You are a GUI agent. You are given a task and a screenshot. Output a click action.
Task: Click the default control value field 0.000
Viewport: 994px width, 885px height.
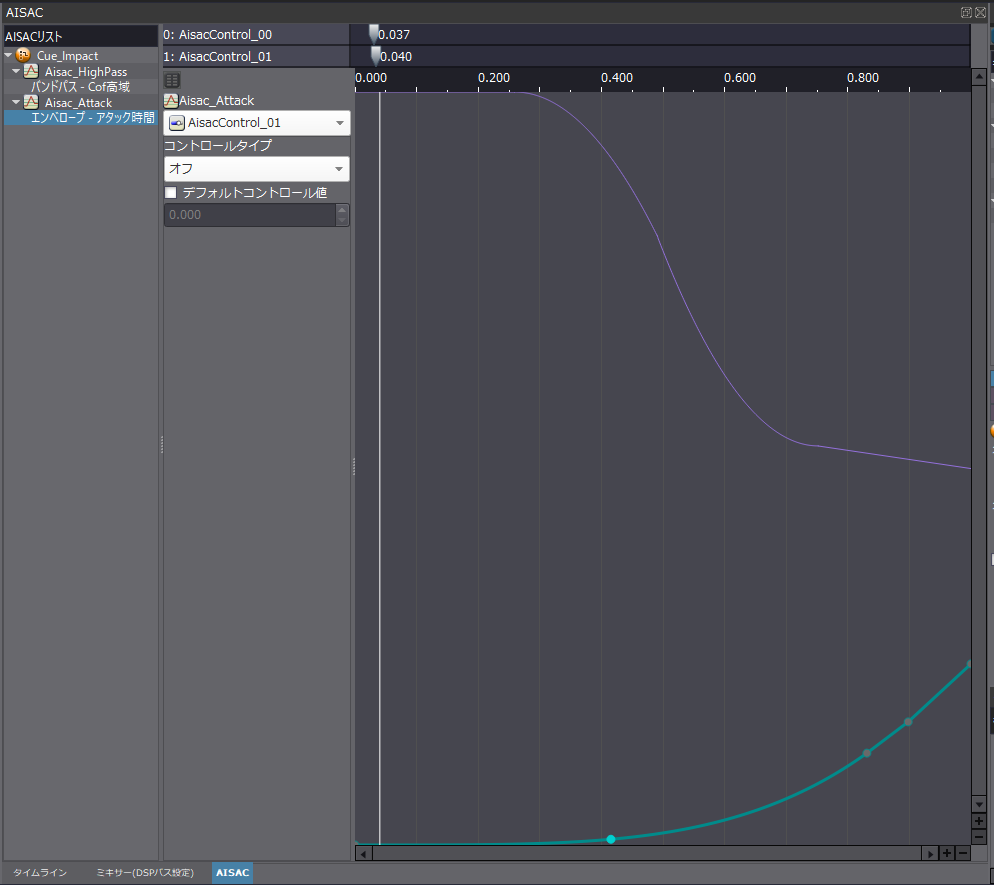(250, 215)
